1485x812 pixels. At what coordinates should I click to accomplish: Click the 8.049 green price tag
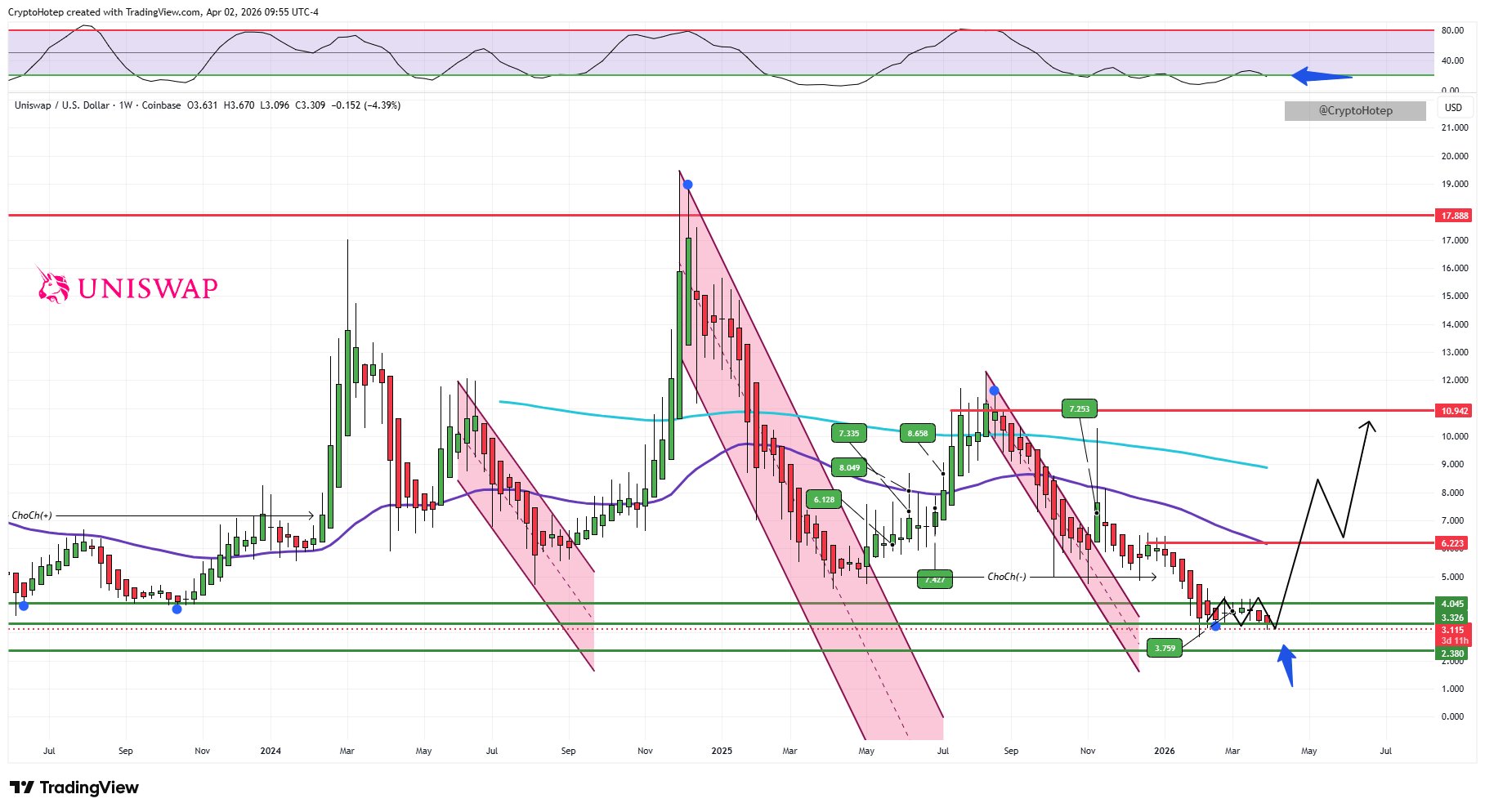coord(849,467)
